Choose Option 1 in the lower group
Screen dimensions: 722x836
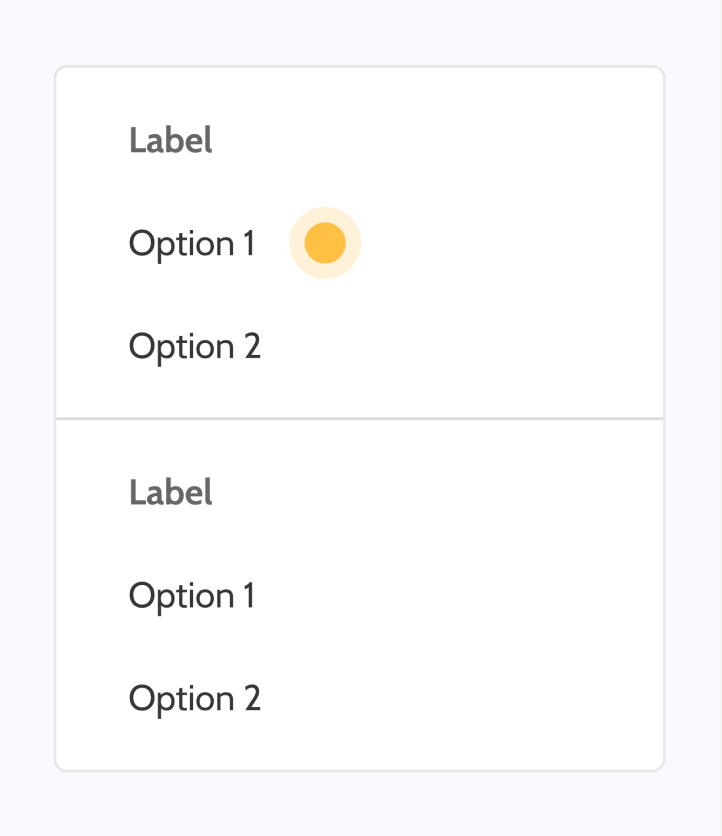192,596
